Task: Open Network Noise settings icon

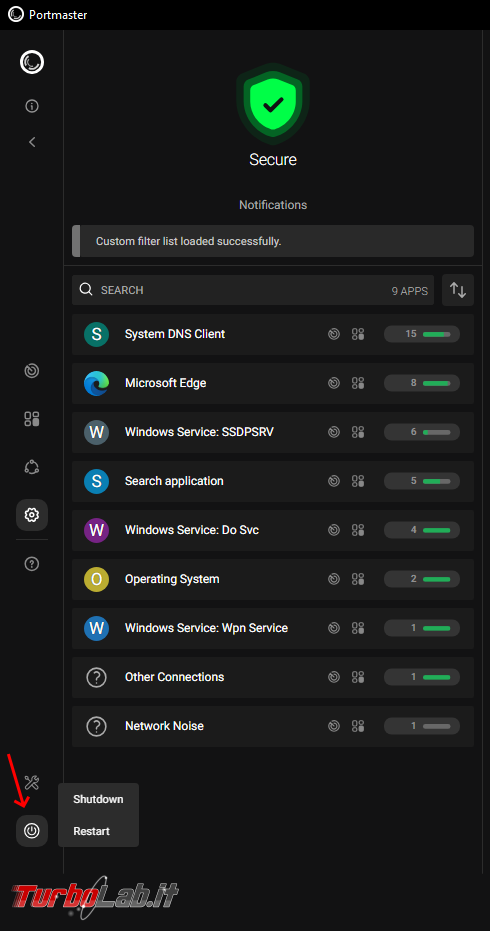Action: coord(358,726)
